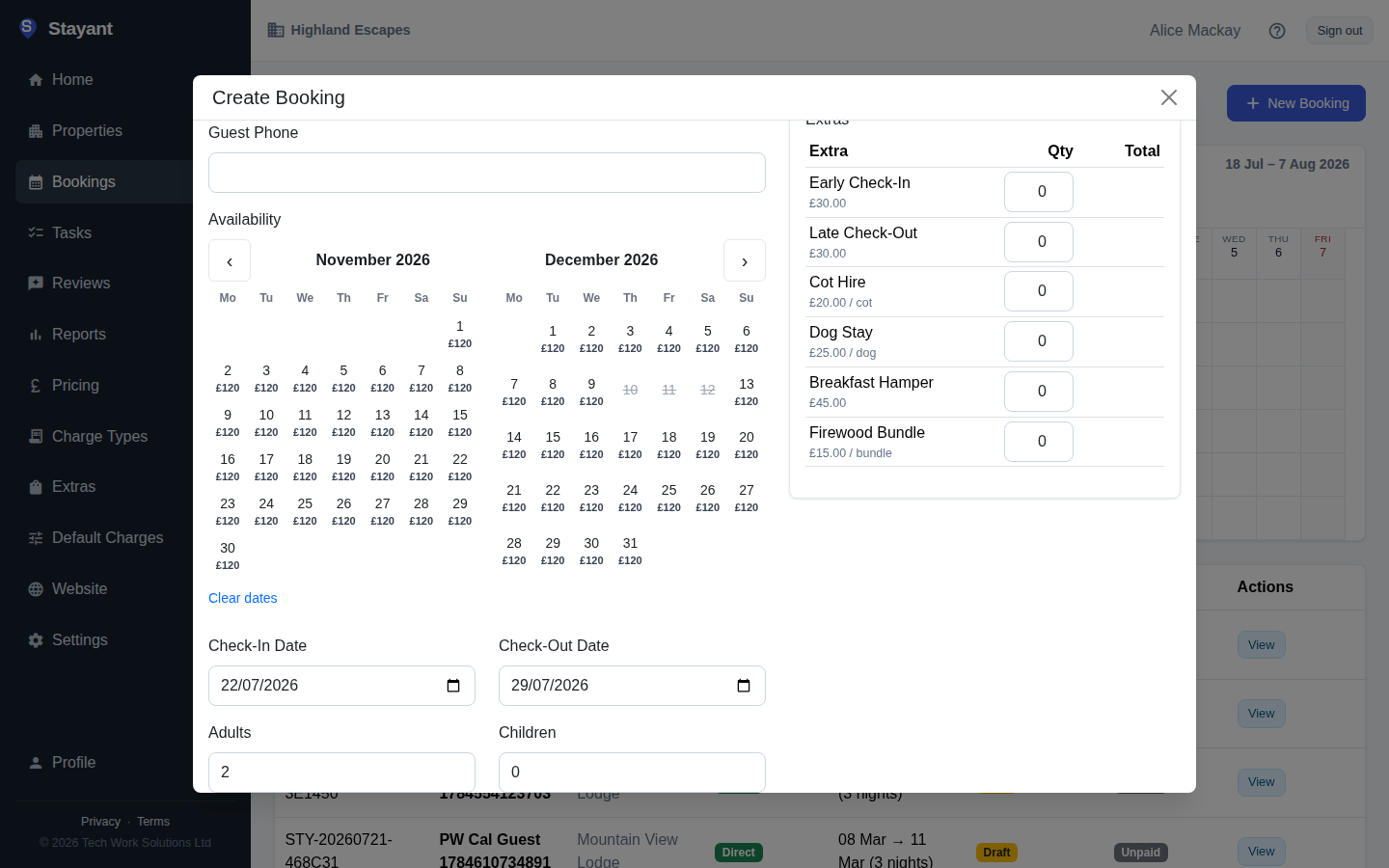The height and width of the screenshot is (868, 1389).
Task: Click the New Booking button
Action: [x=1296, y=103]
